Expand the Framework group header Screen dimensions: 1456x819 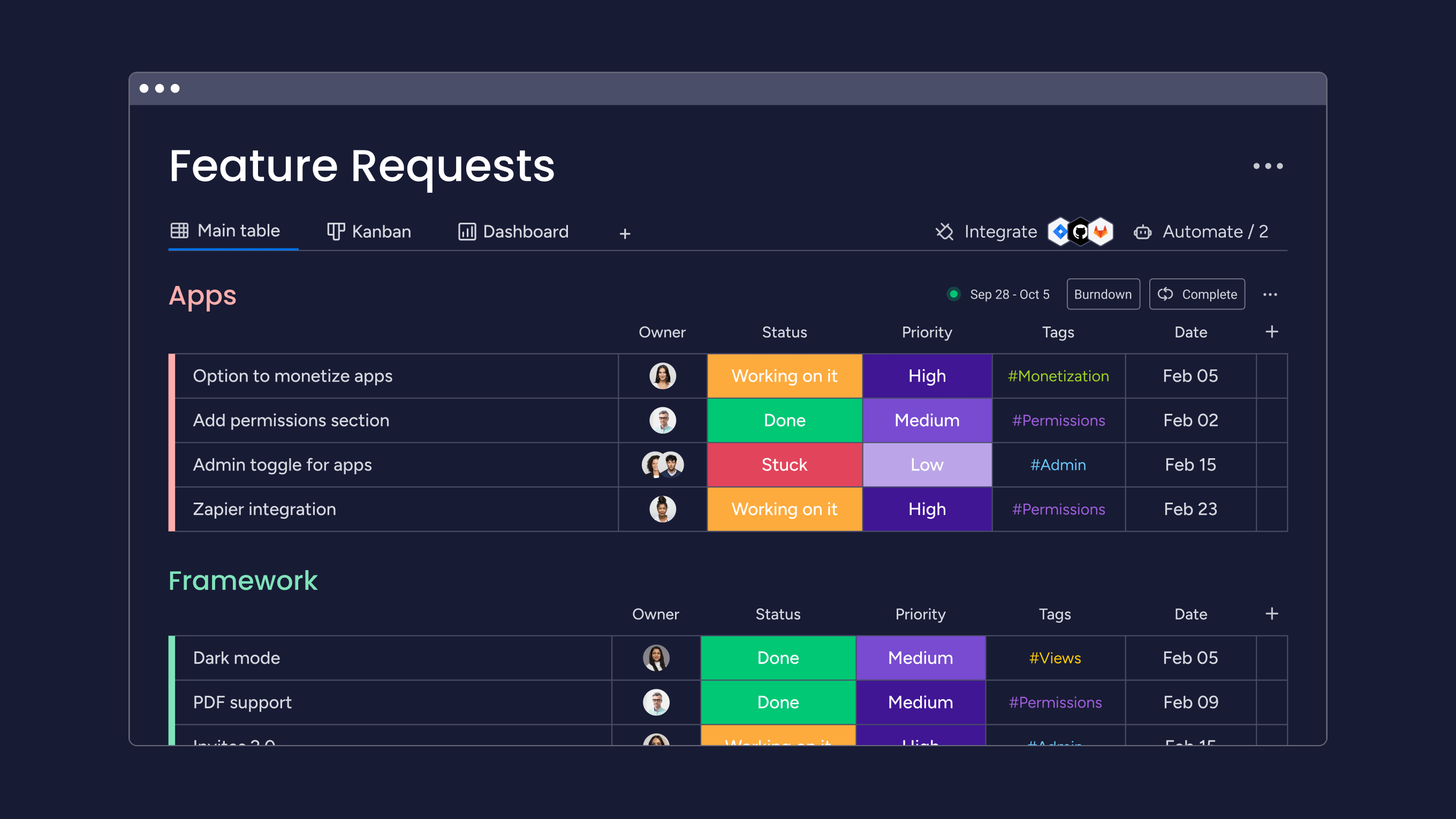(x=243, y=579)
